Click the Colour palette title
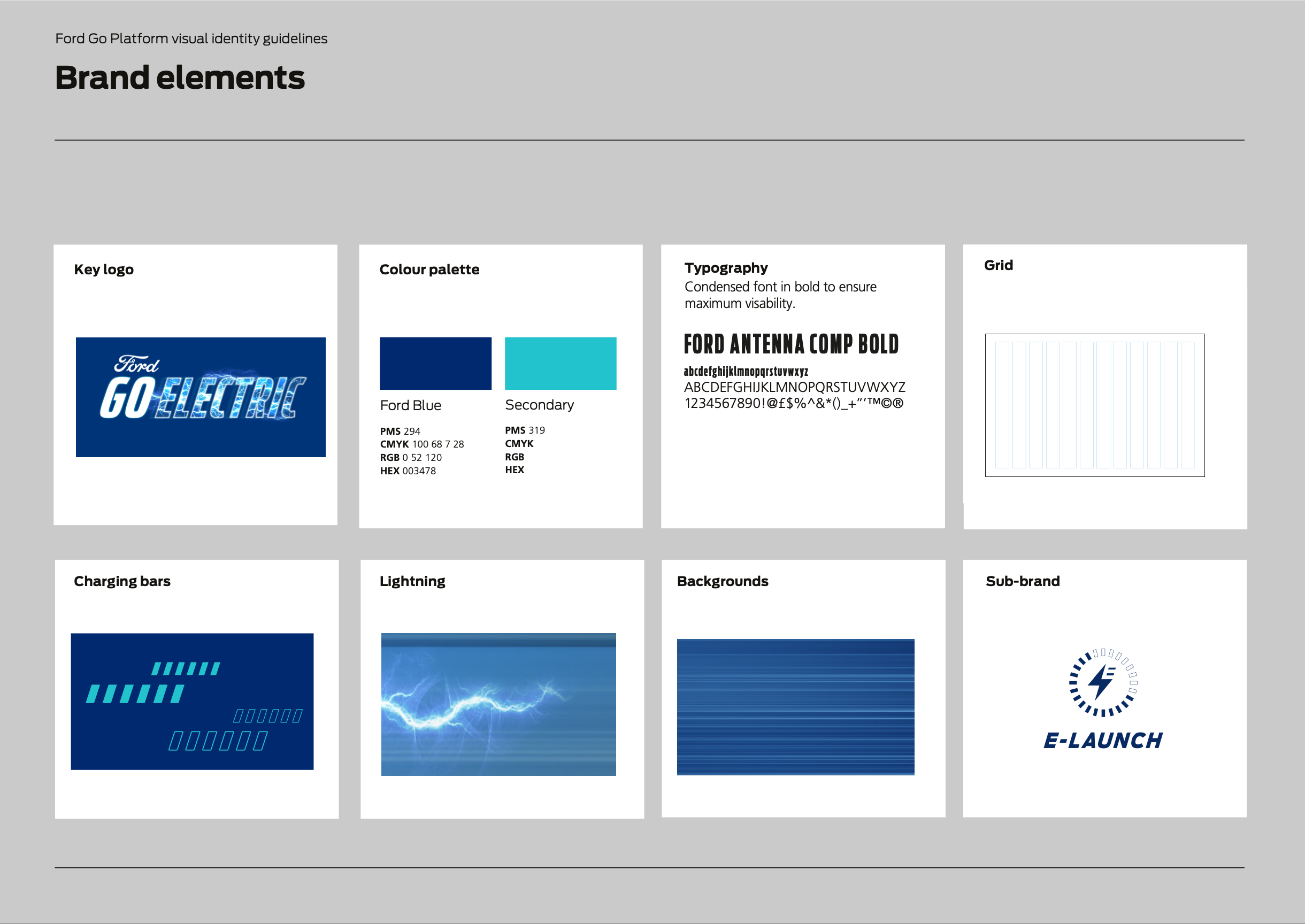The width and height of the screenshot is (1305, 924). (x=429, y=269)
